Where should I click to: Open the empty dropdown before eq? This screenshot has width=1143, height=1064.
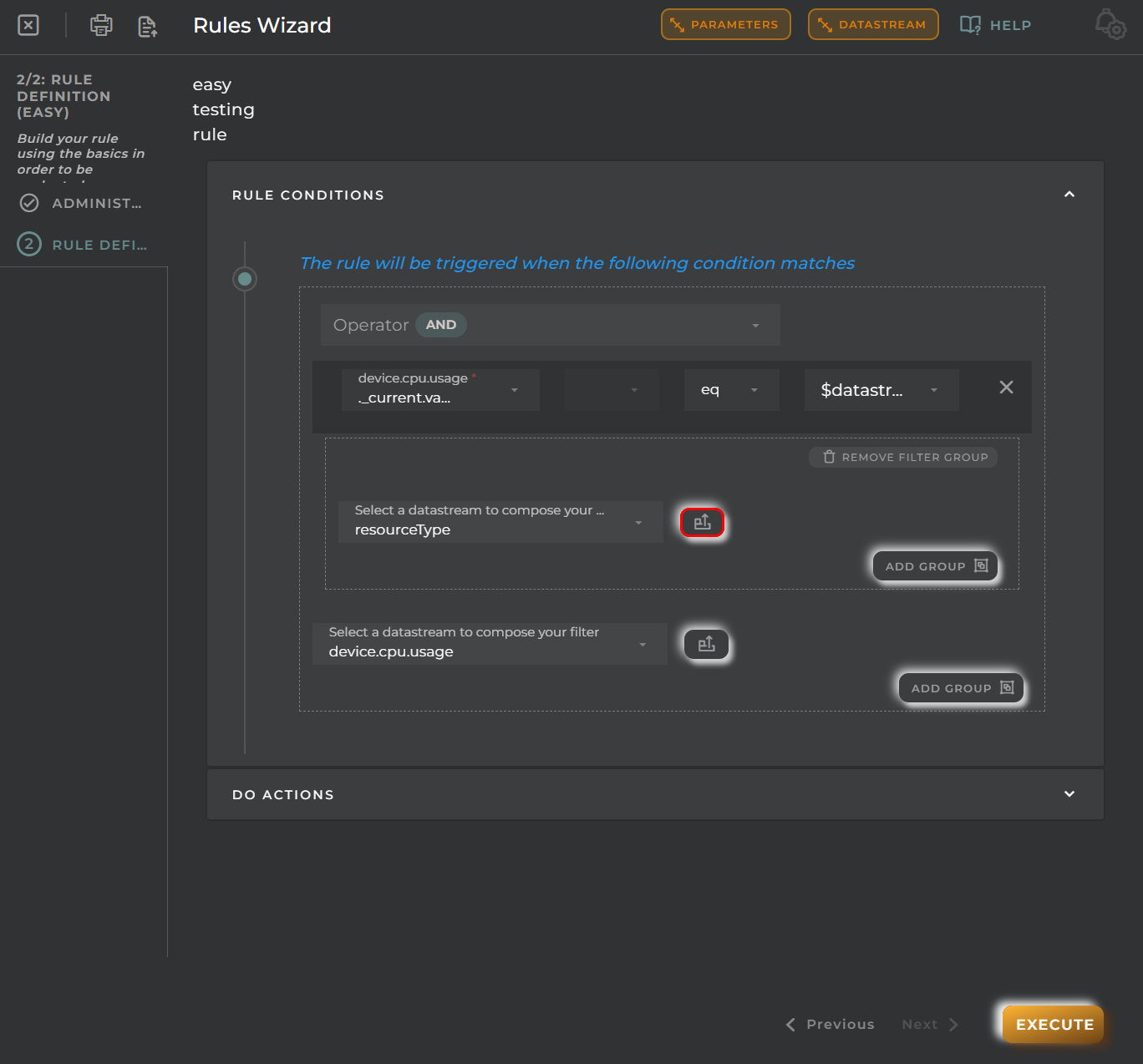click(611, 389)
